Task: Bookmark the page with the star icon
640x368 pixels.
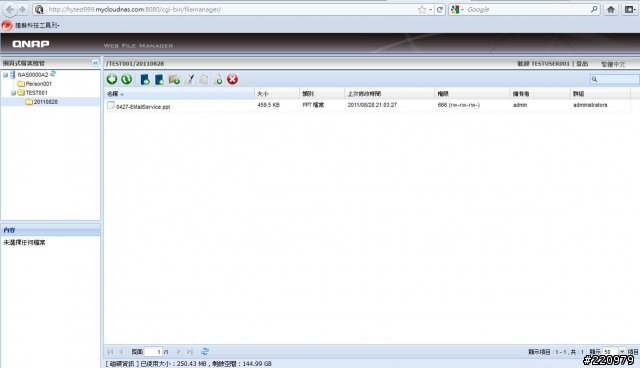Action: point(422,9)
